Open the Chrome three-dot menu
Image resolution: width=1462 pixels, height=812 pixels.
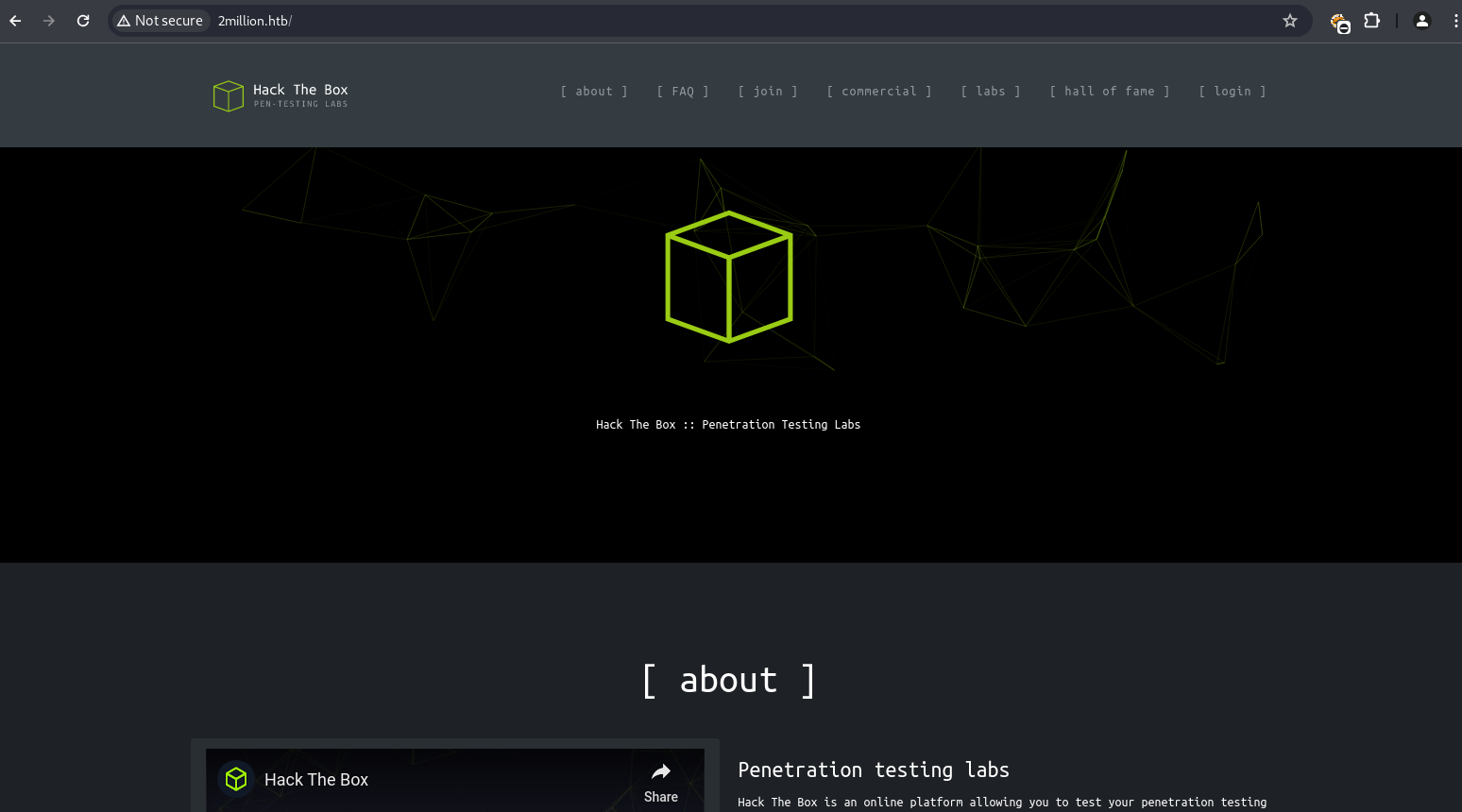(1454, 21)
